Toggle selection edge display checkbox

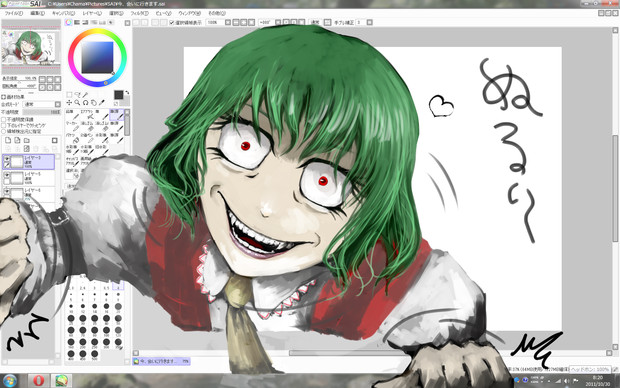click(x=172, y=23)
